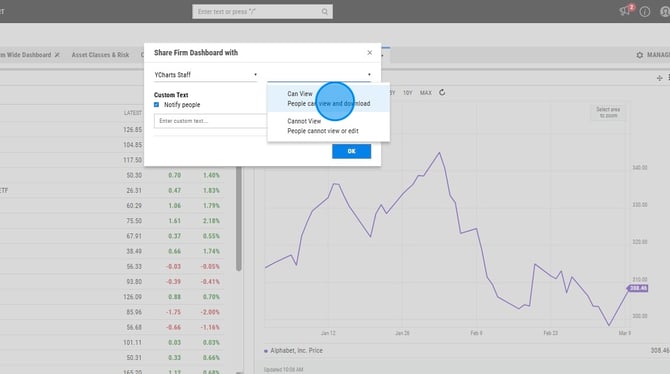Click the -0.41% cell
The height and width of the screenshot is (374, 670).
coord(210,282)
